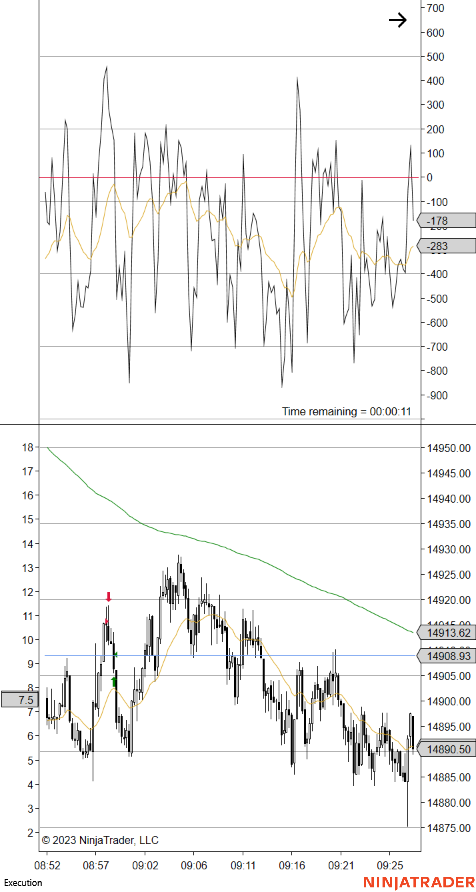
Task: Click the 0 label on indicator axis
Action: [x=430, y=177]
